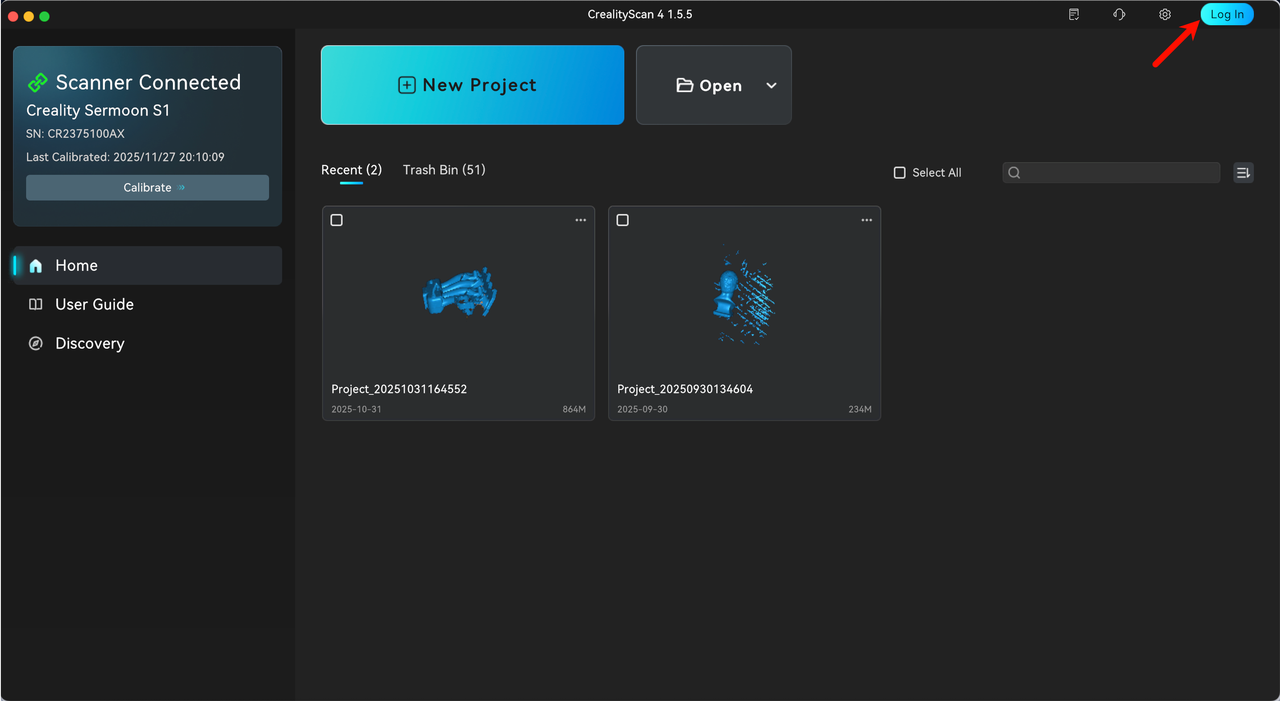The height and width of the screenshot is (701, 1280).
Task: Switch to the Trash Bin tab
Action: coord(444,170)
